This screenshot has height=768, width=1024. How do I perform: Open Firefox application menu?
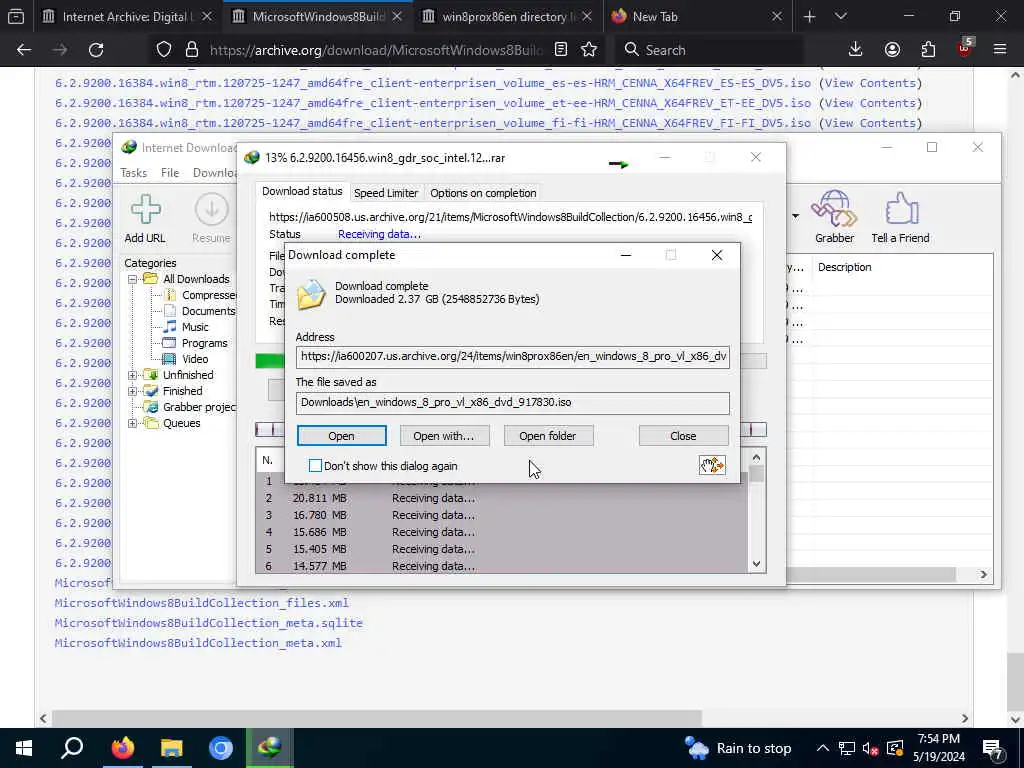[1000, 50]
